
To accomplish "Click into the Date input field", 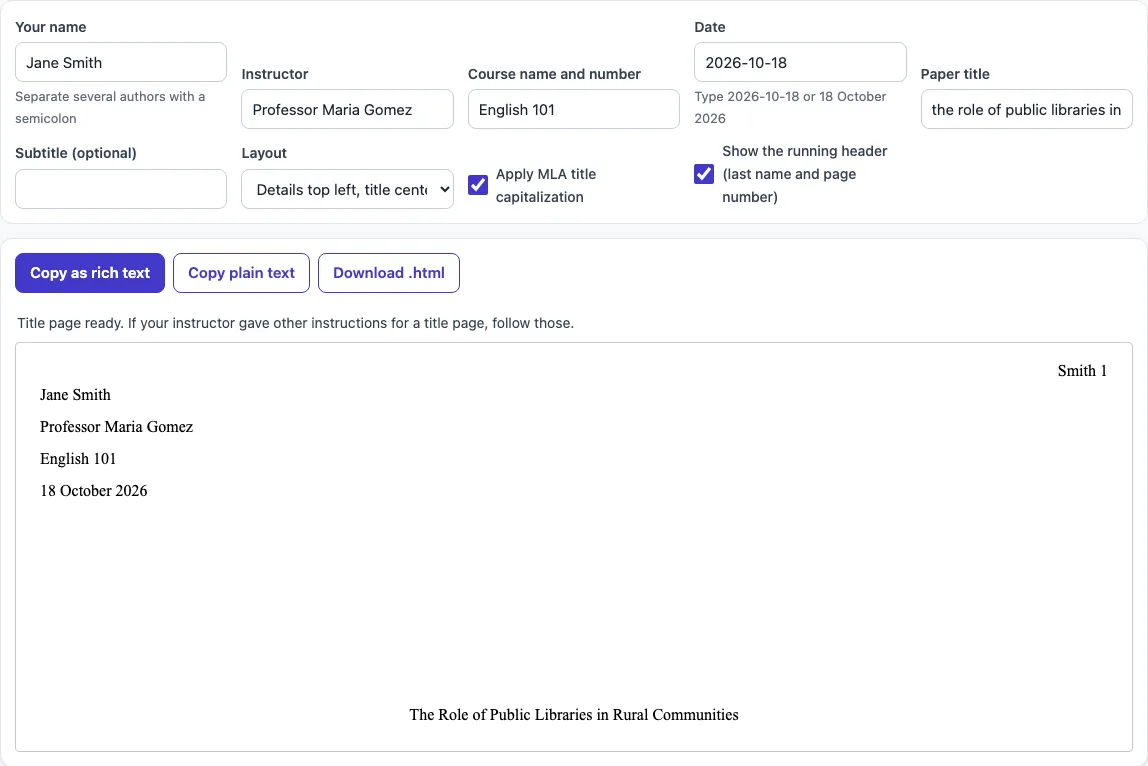I will click(x=800, y=62).
